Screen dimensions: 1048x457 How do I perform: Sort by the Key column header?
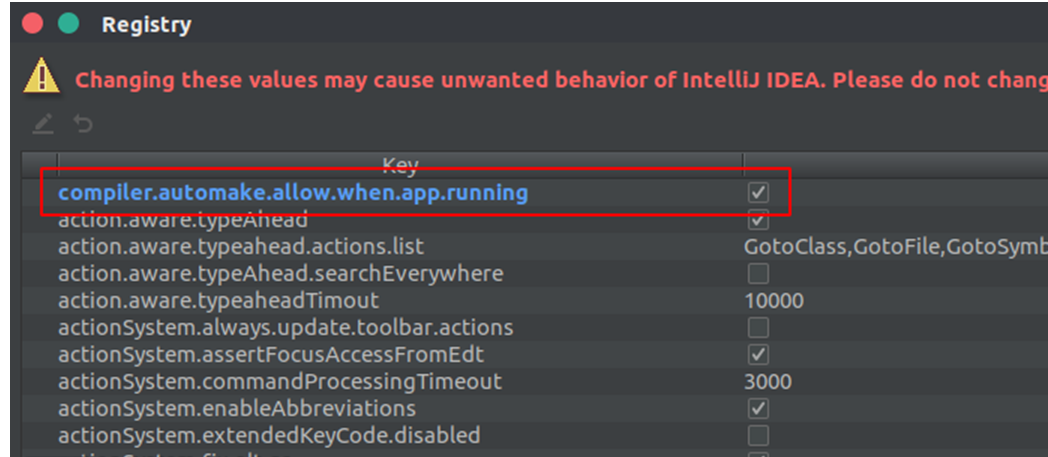399,164
